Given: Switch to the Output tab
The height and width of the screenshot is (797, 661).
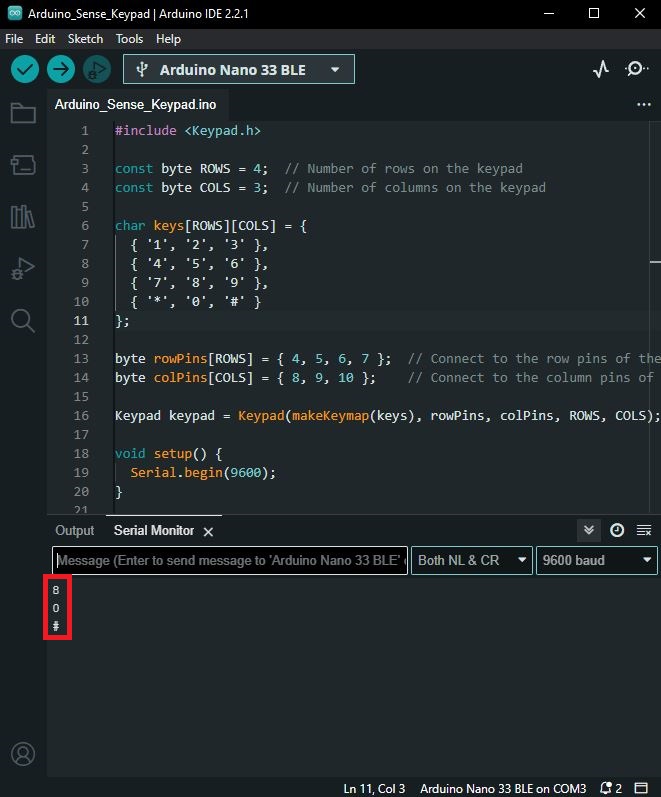Looking at the screenshot, I should click(75, 530).
